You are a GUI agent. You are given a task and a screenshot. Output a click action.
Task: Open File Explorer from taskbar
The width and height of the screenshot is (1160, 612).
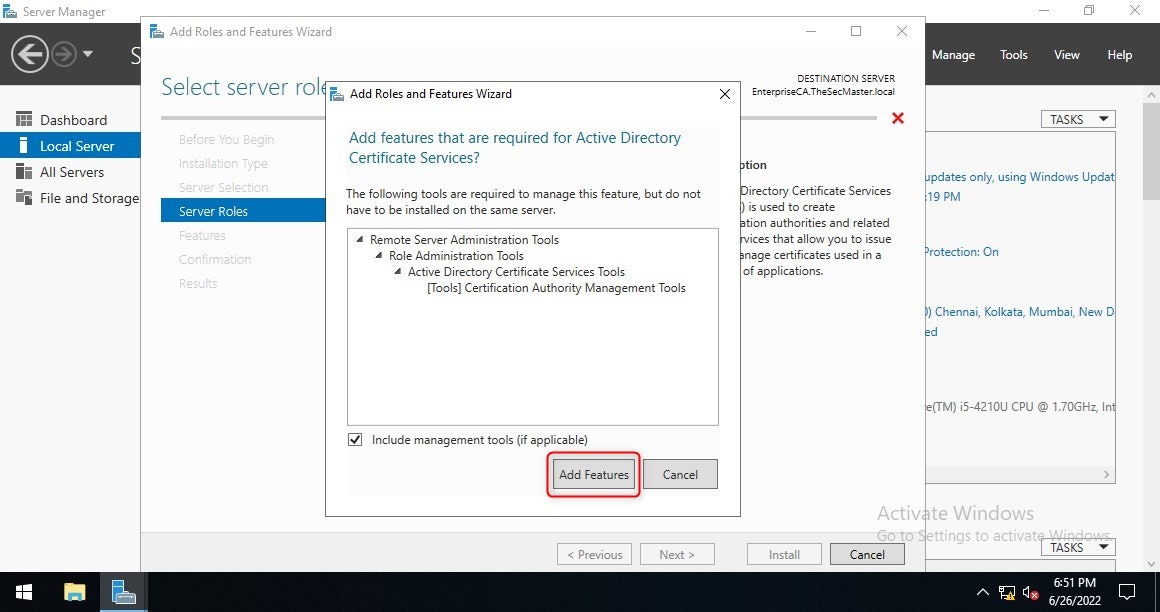74,592
